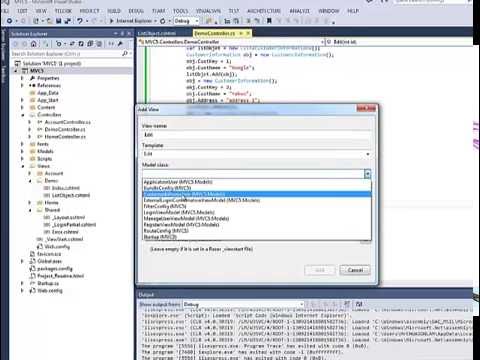Collapse the Views folder

pos(22,166)
